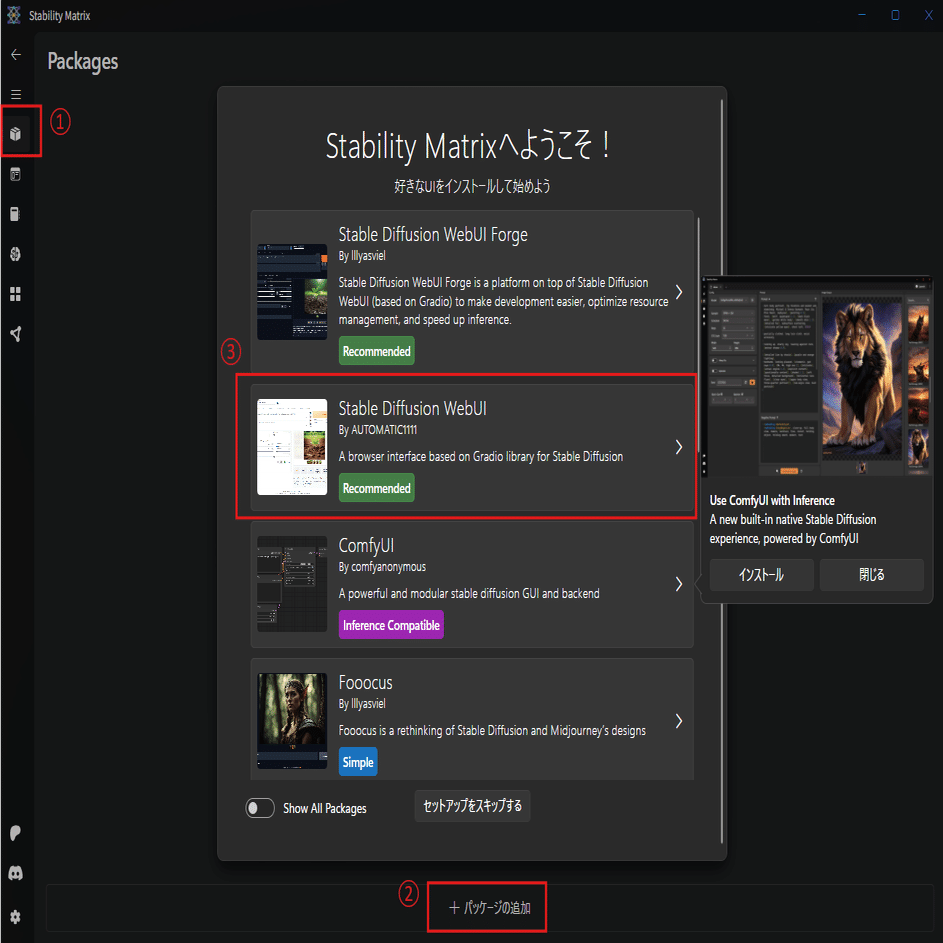Viewport: 943px width, 943px height.
Task: Click the 'By comfyanonymous' author text
Action: pyautogui.click(x=382, y=567)
